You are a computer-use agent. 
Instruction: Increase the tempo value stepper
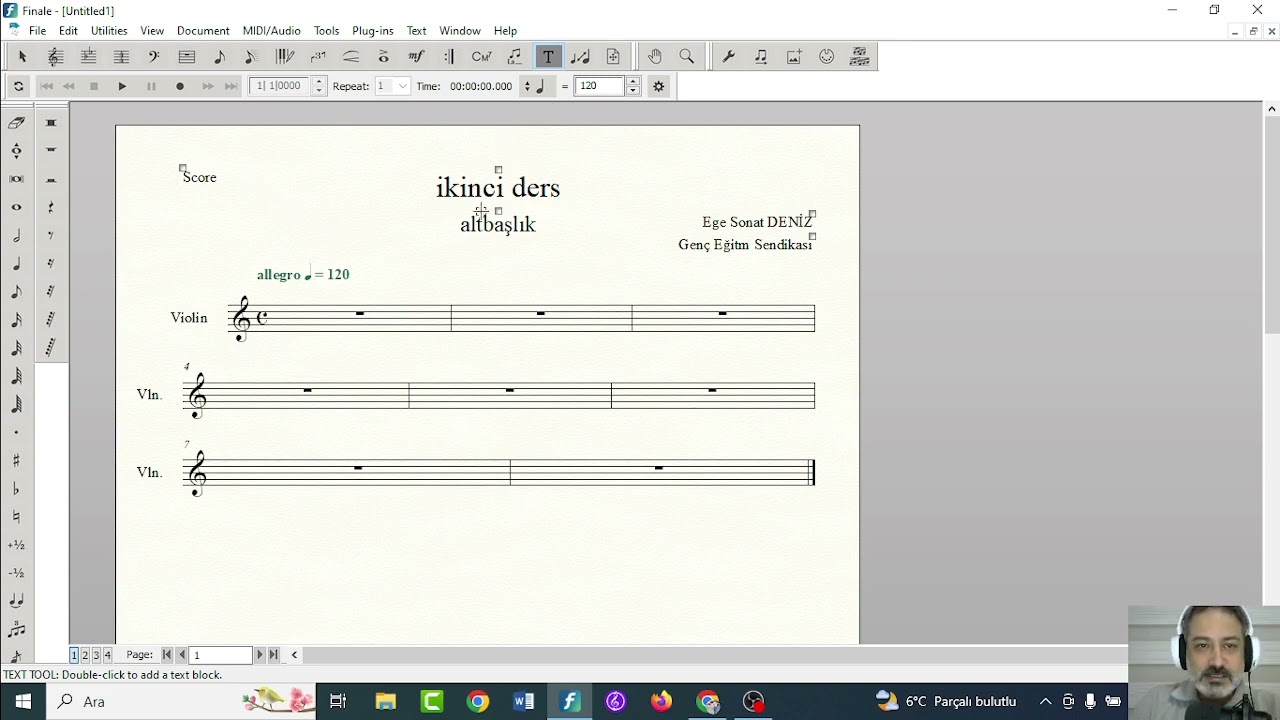633,81
